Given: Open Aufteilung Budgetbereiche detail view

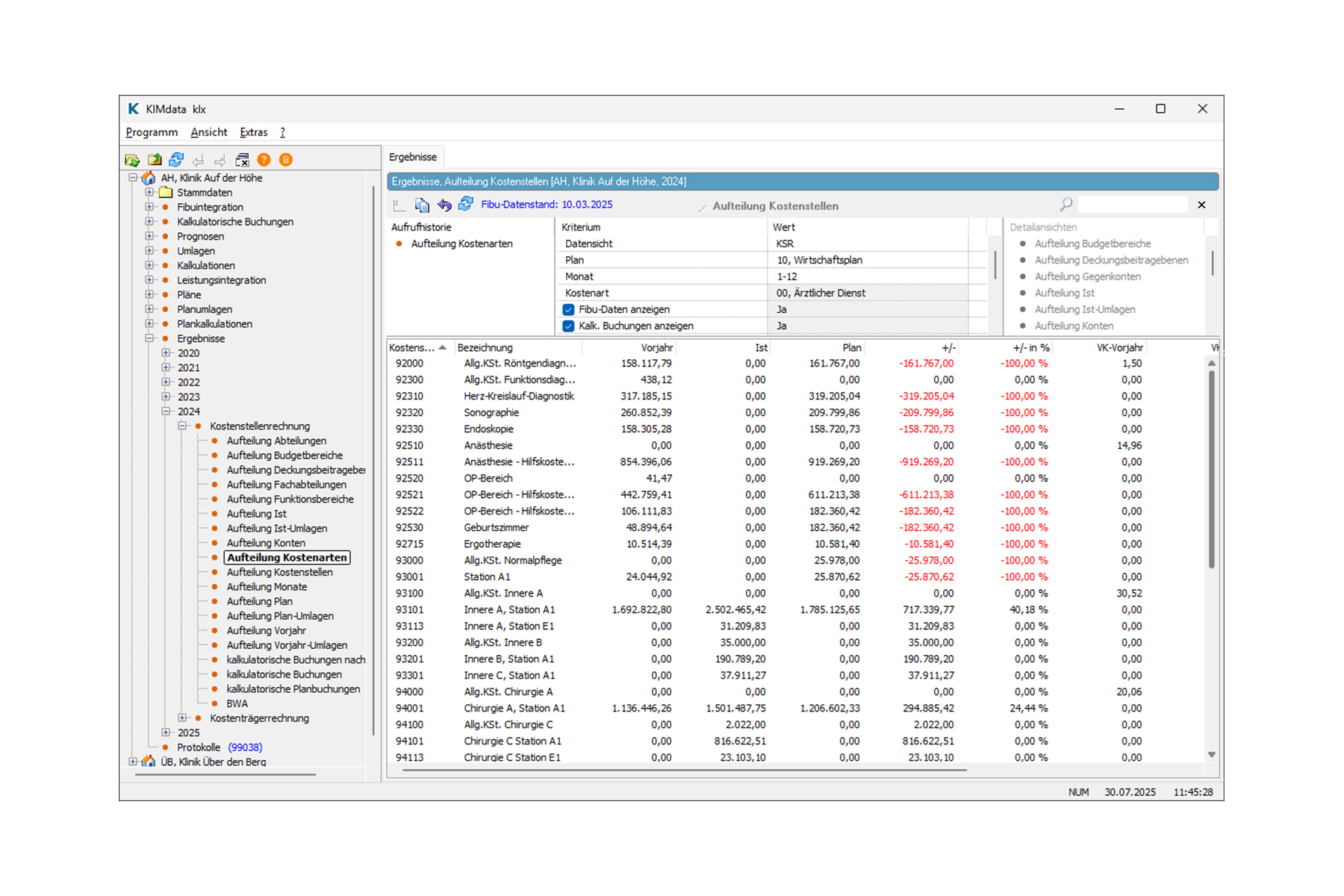Looking at the screenshot, I should 1092,243.
